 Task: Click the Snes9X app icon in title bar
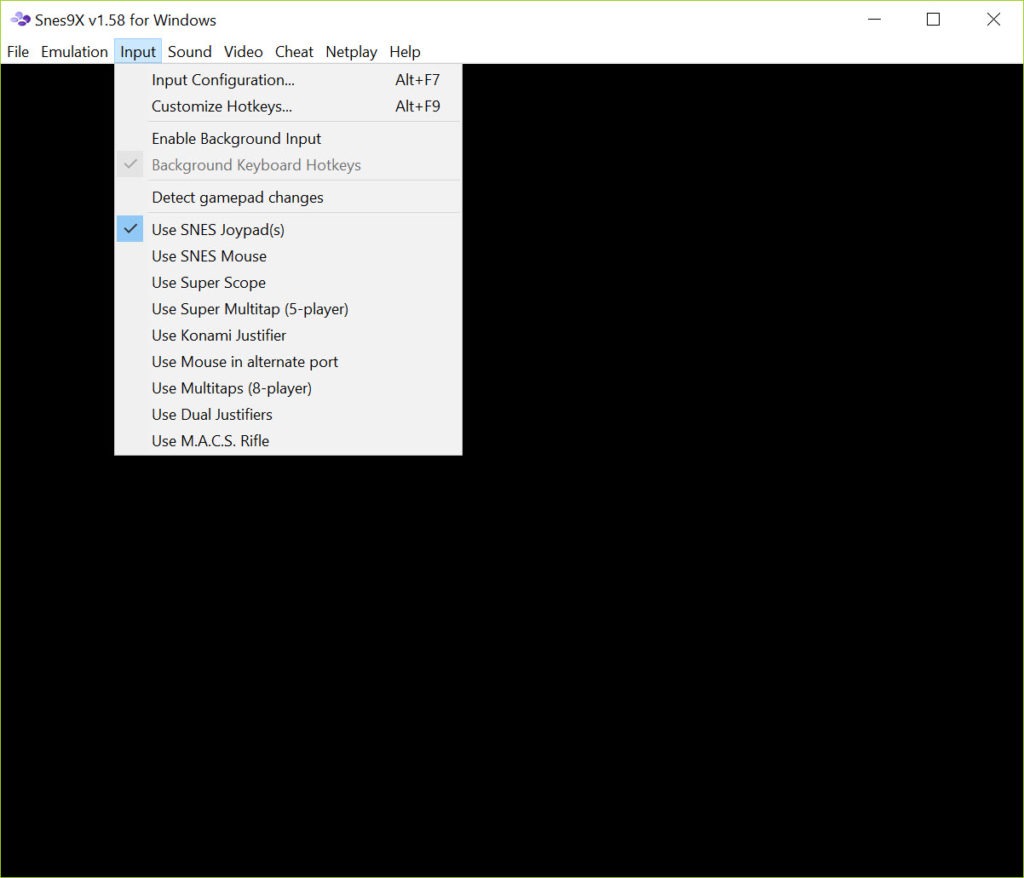tap(20, 20)
